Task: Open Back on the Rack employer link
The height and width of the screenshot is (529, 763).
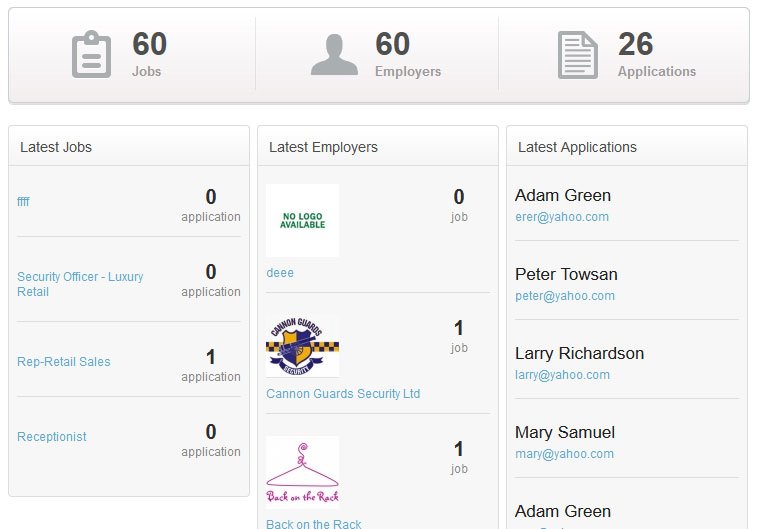Action: pyautogui.click(x=314, y=524)
